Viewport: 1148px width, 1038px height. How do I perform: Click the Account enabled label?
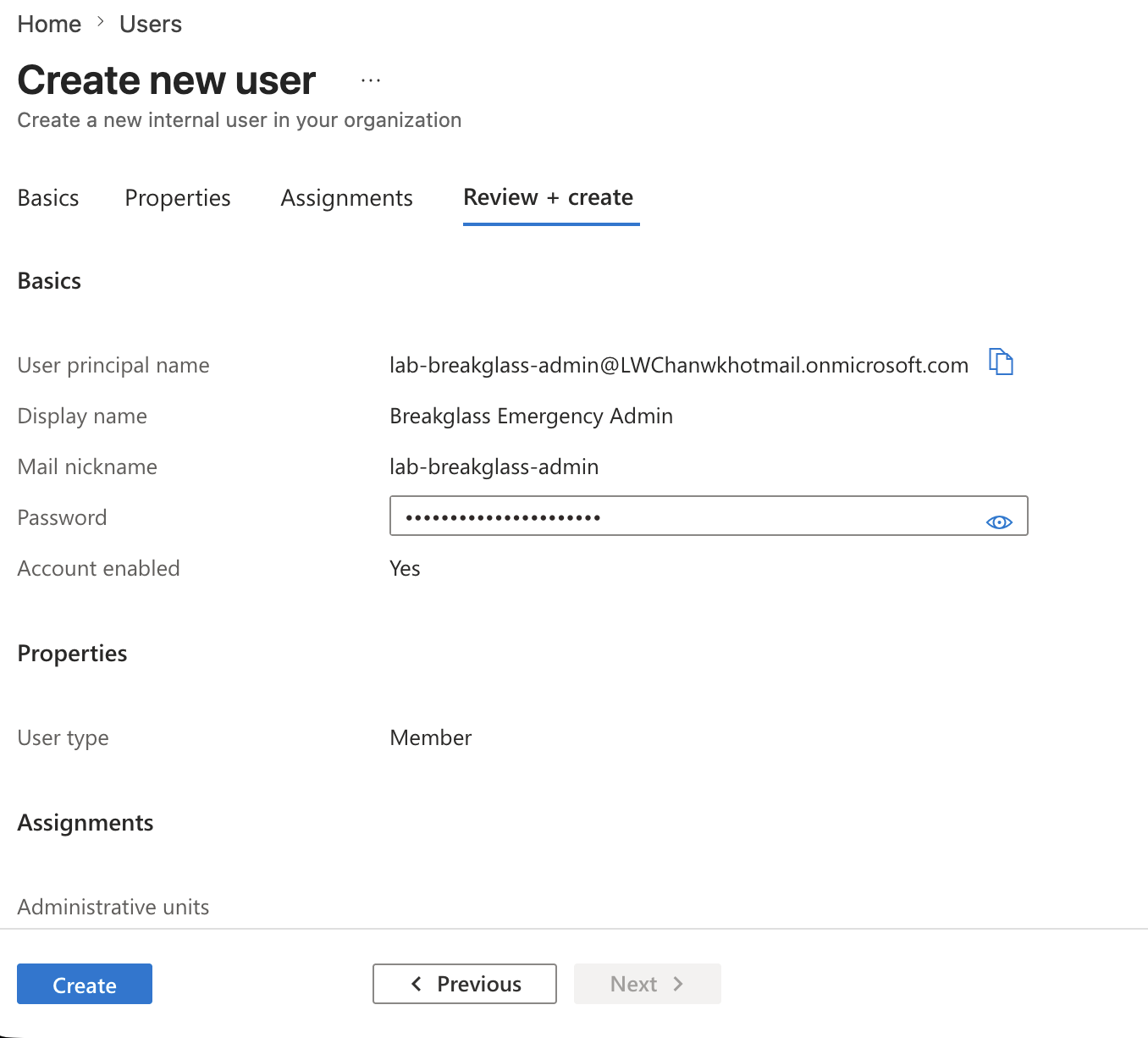(x=98, y=568)
